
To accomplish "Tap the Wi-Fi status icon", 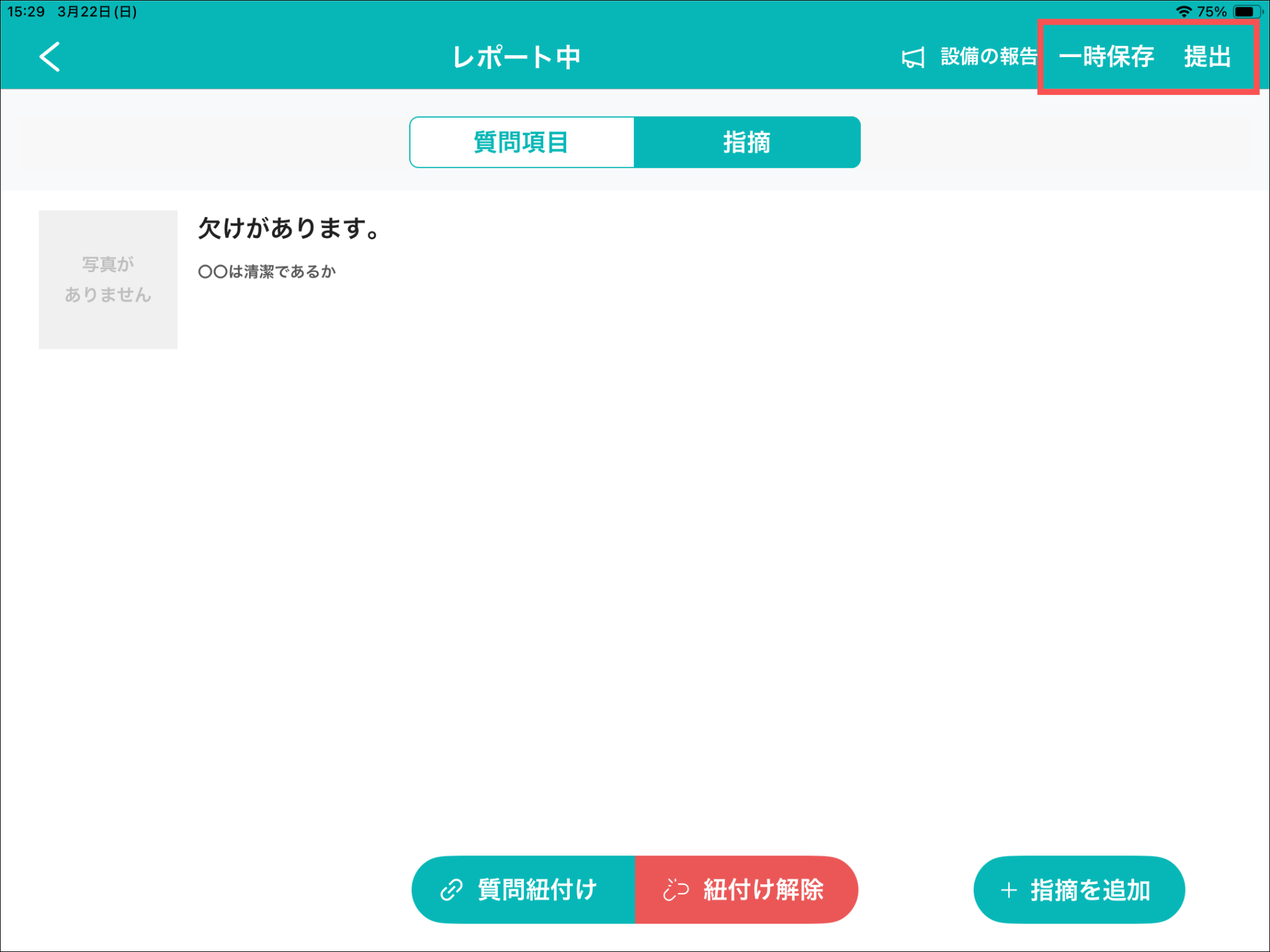I will pos(1183,11).
